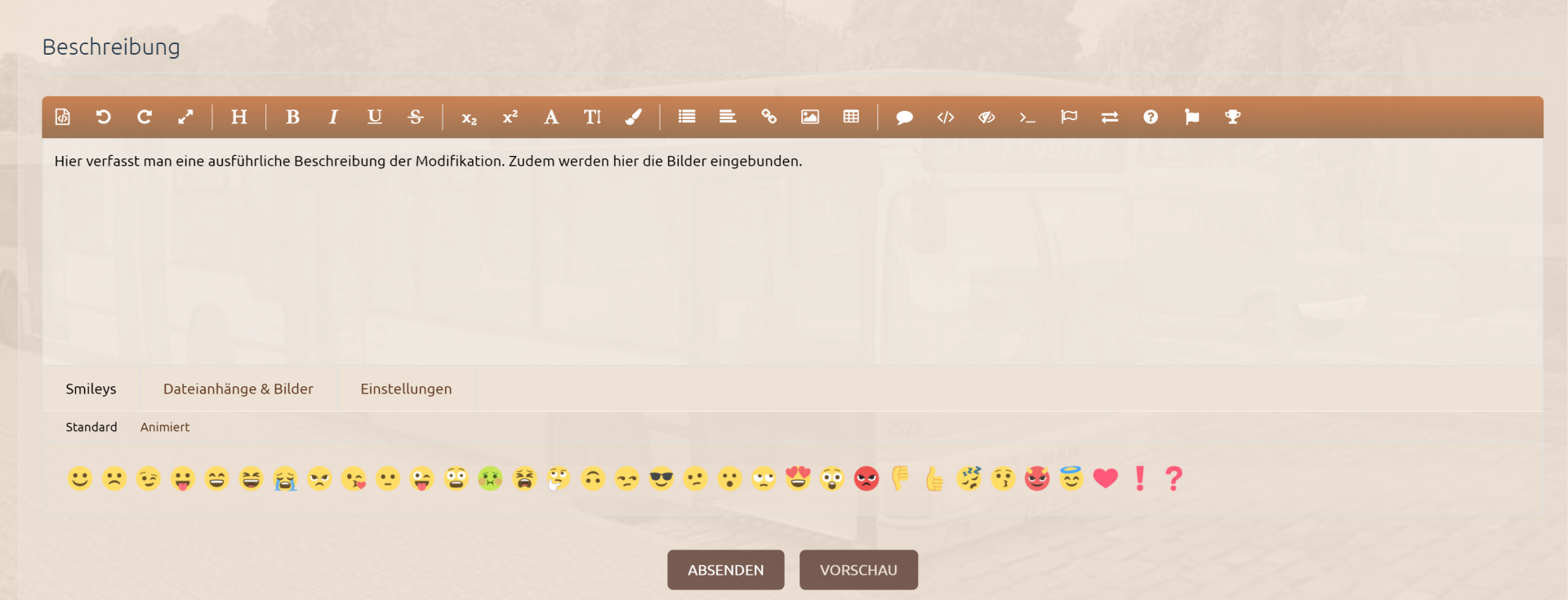
Task: Apply strikethrough formatting
Action: 416,117
